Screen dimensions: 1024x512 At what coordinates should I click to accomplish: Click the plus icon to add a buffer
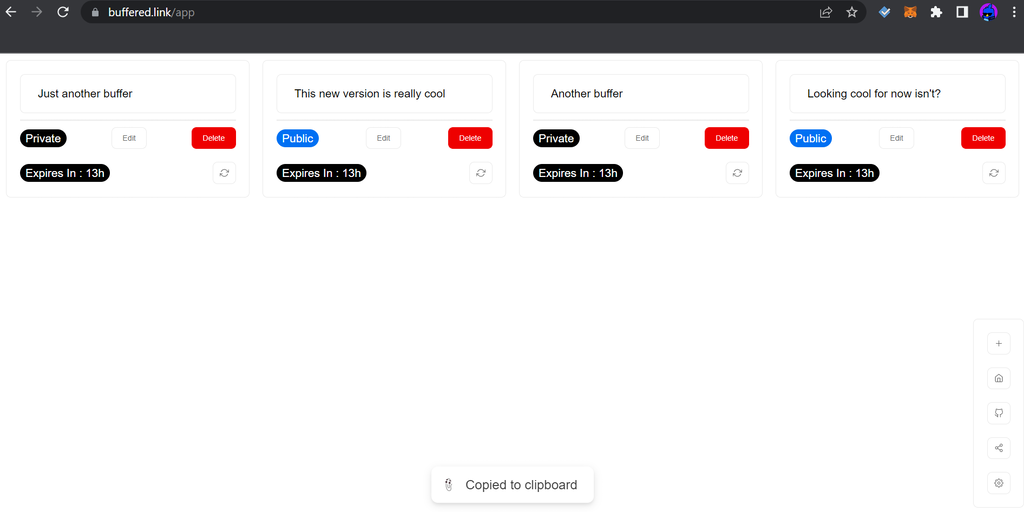[999, 344]
